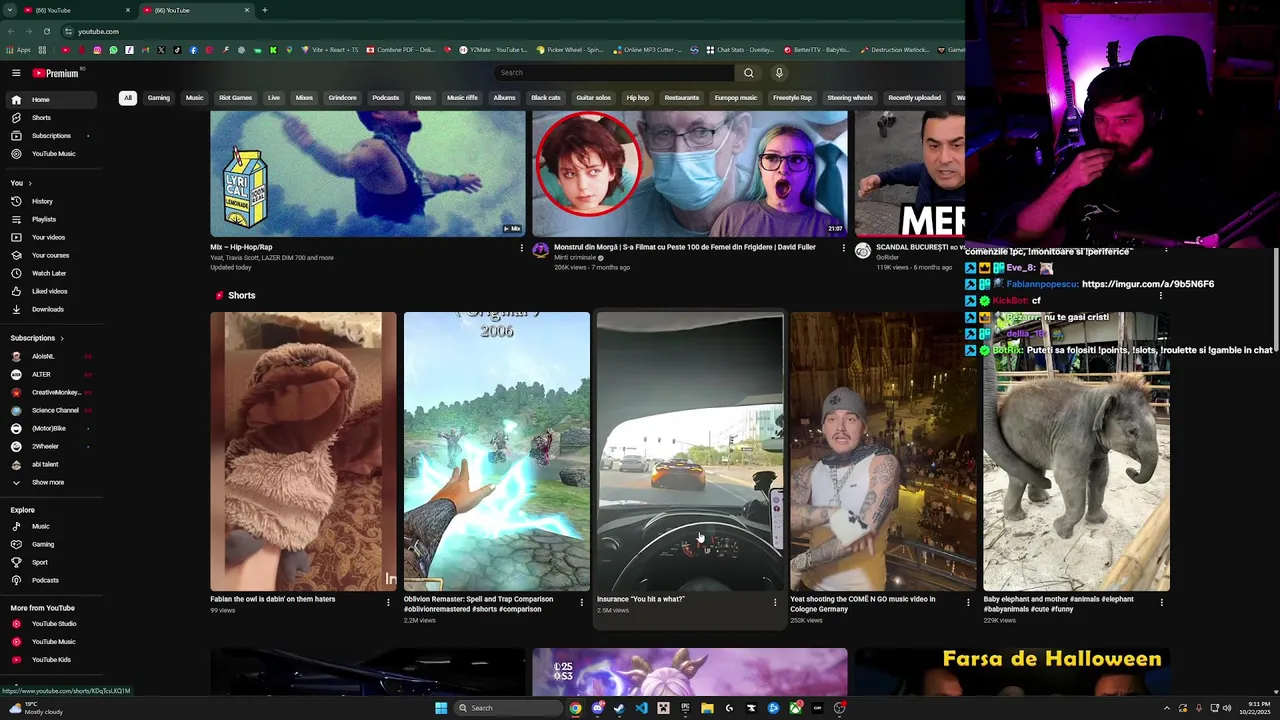This screenshot has width=1280, height=720.
Task: Open Monstrul din Morgă video thumbnail
Action: click(x=689, y=174)
